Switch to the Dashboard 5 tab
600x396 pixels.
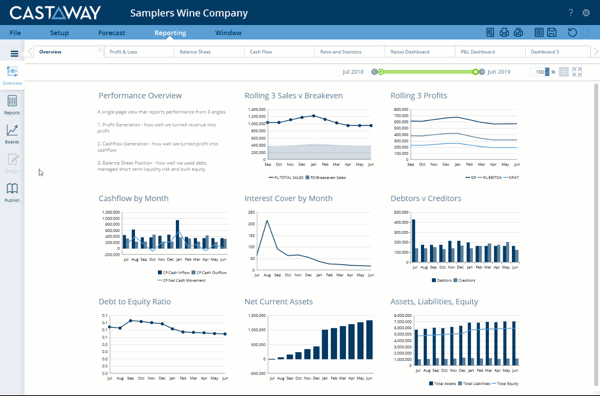pos(558,52)
